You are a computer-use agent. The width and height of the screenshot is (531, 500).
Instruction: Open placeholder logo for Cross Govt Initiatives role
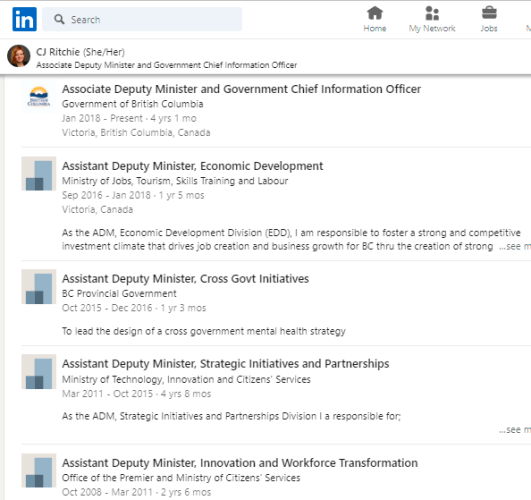(39, 287)
